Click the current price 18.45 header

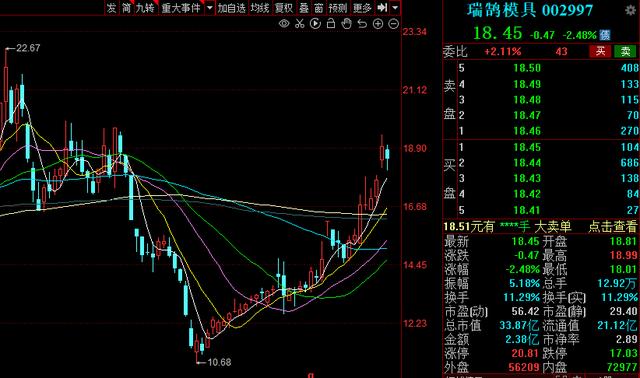pyautogui.click(x=498, y=33)
